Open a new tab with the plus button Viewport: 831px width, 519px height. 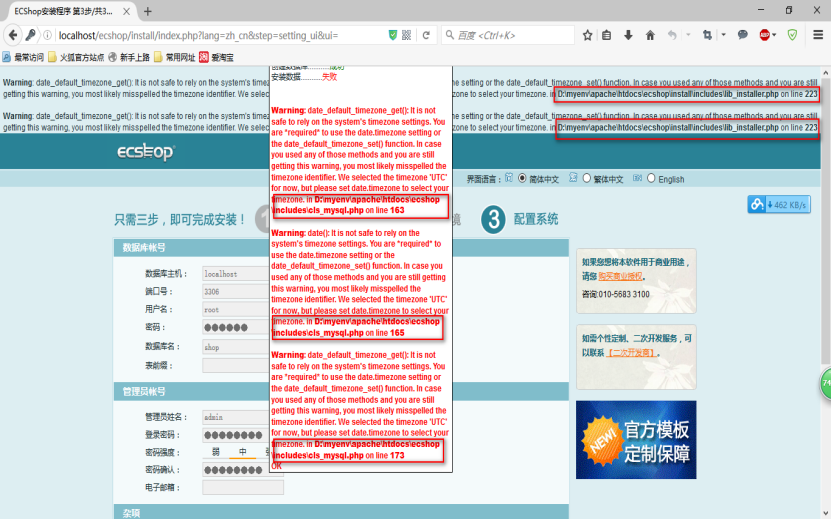point(148,11)
